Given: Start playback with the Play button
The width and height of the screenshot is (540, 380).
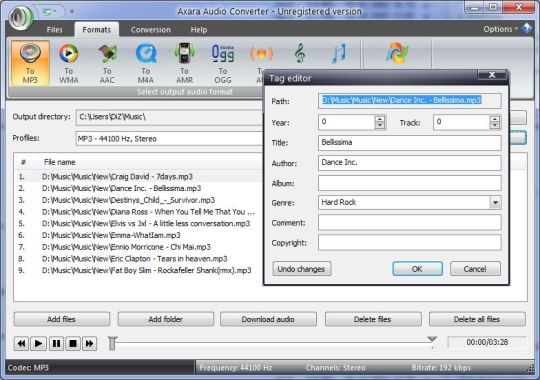Looking at the screenshot, I should point(39,343).
